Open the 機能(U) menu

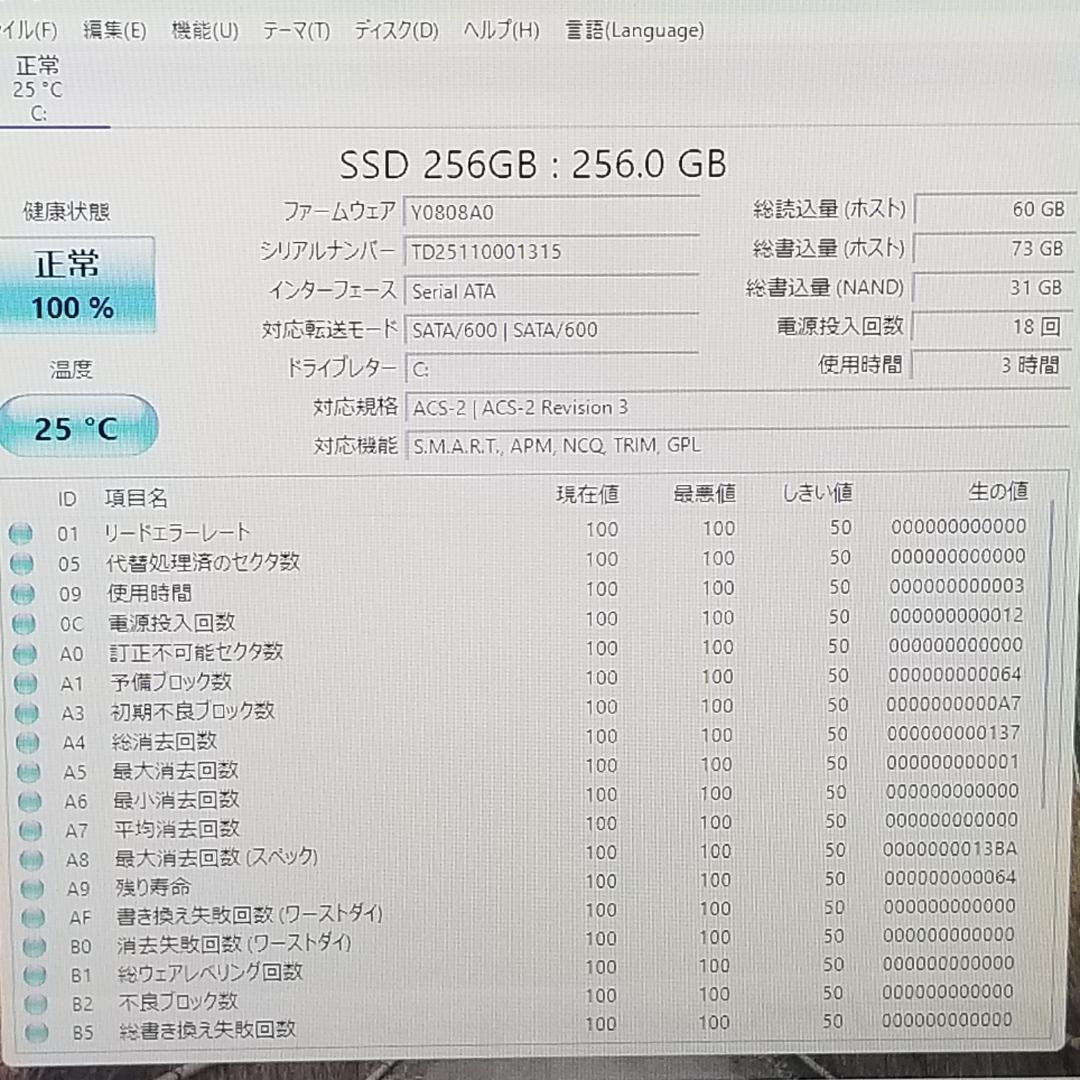pos(204,30)
